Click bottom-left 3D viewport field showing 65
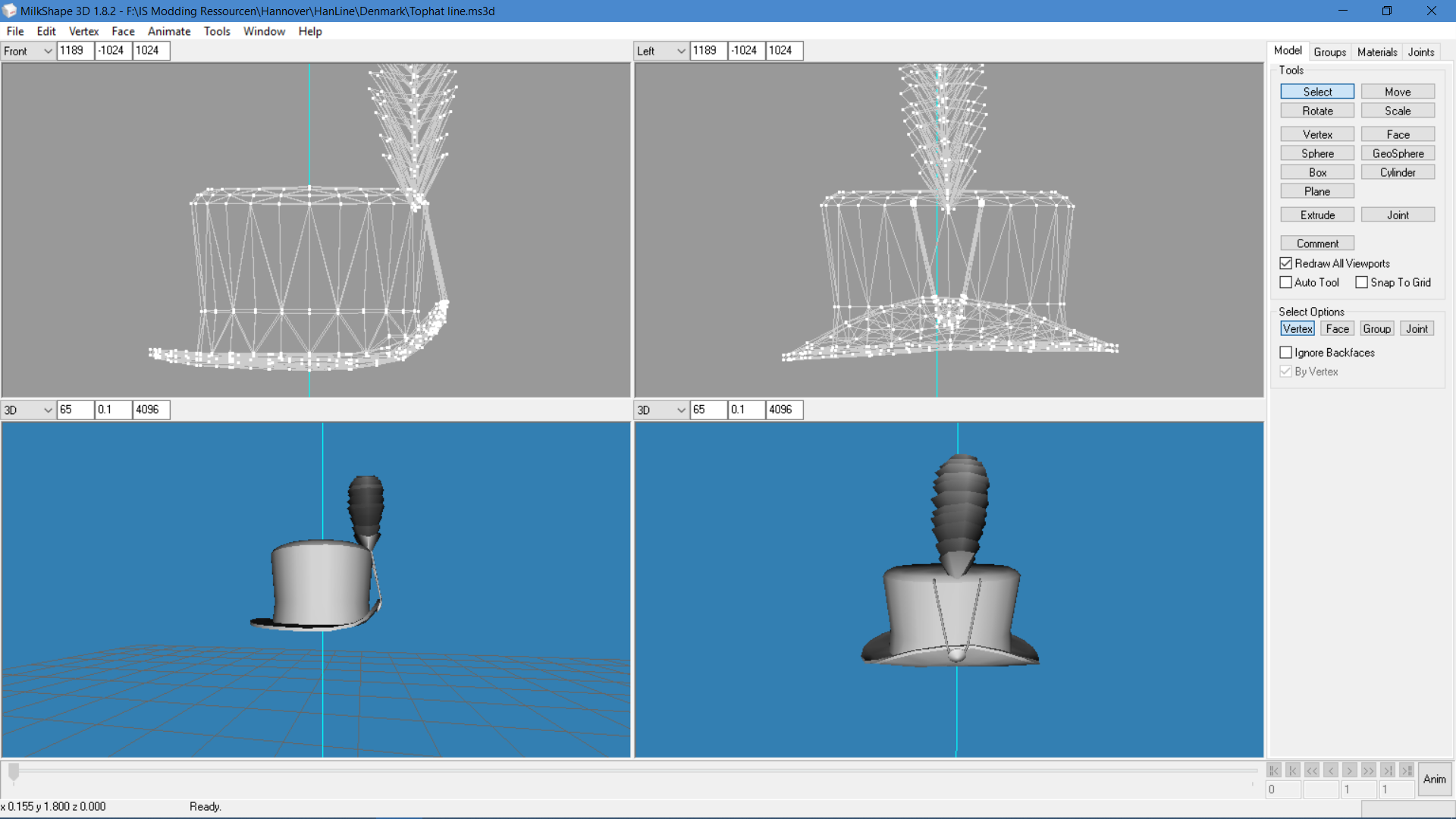This screenshot has width=1456, height=819. 75,410
